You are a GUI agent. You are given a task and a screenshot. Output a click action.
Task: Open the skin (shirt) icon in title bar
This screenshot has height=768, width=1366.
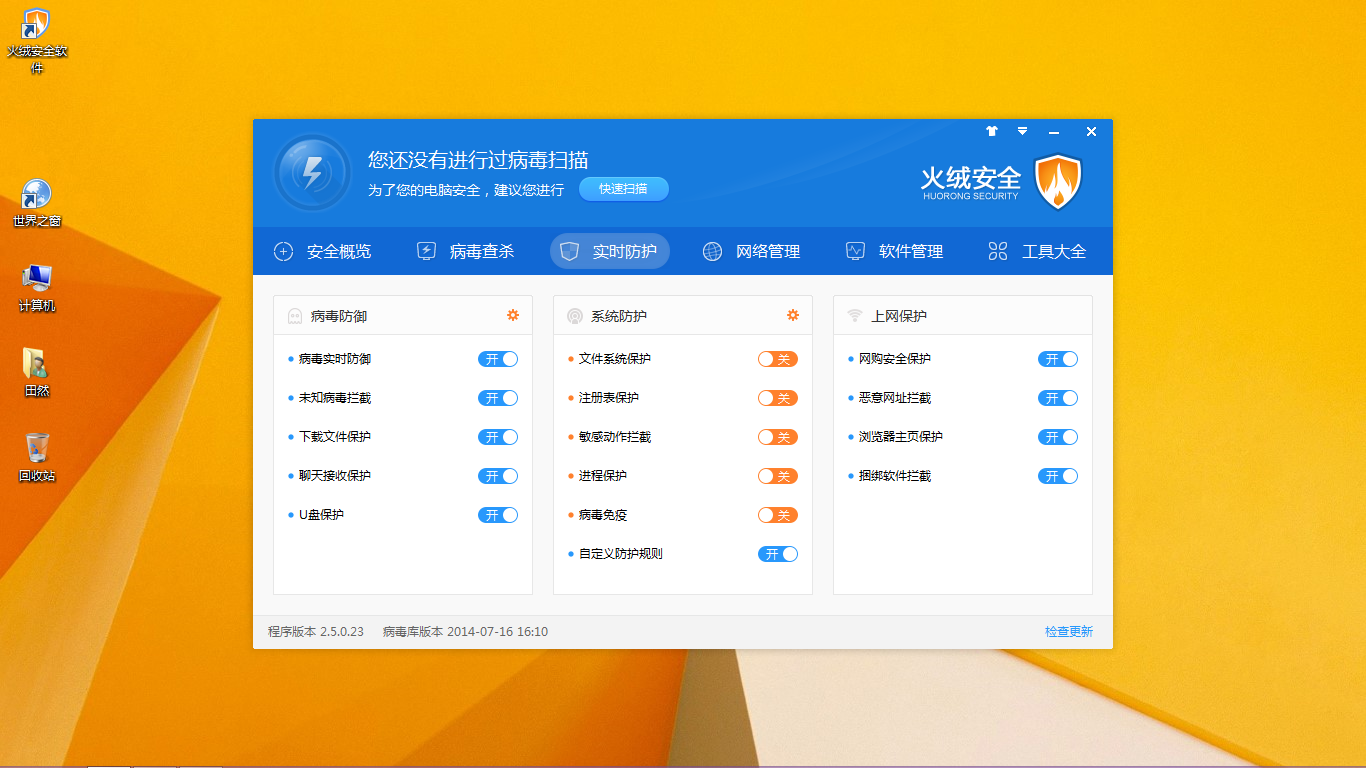coord(992,131)
